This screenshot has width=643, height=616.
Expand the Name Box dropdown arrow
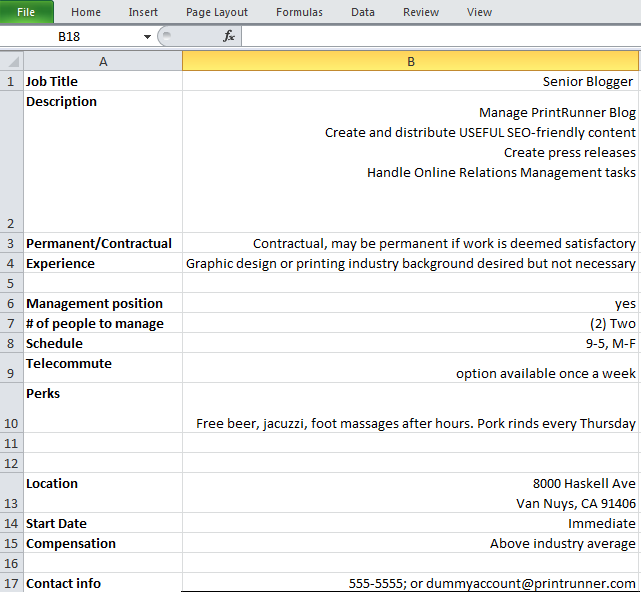click(147, 37)
